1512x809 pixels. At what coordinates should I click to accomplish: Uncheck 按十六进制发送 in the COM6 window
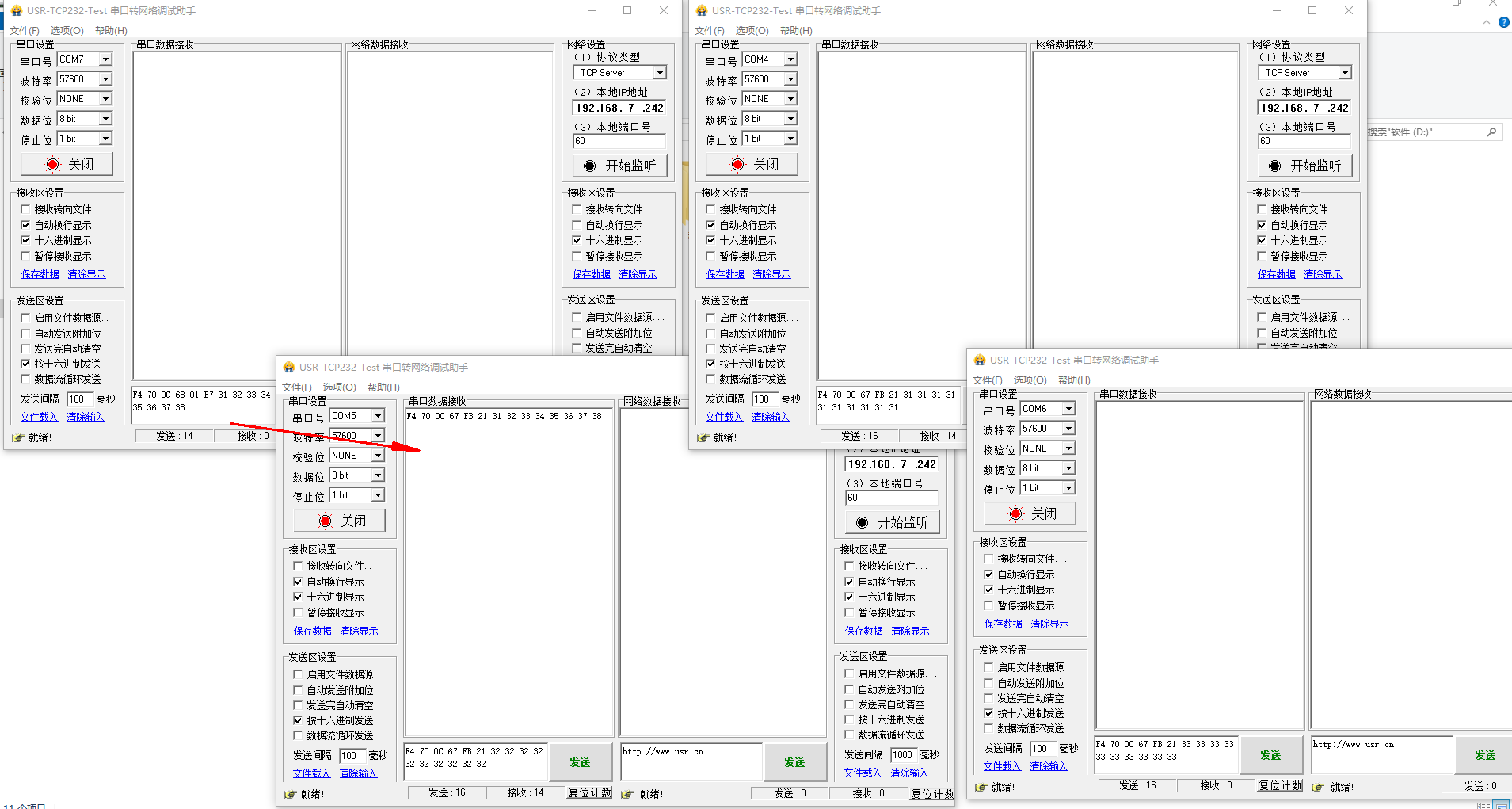988,713
